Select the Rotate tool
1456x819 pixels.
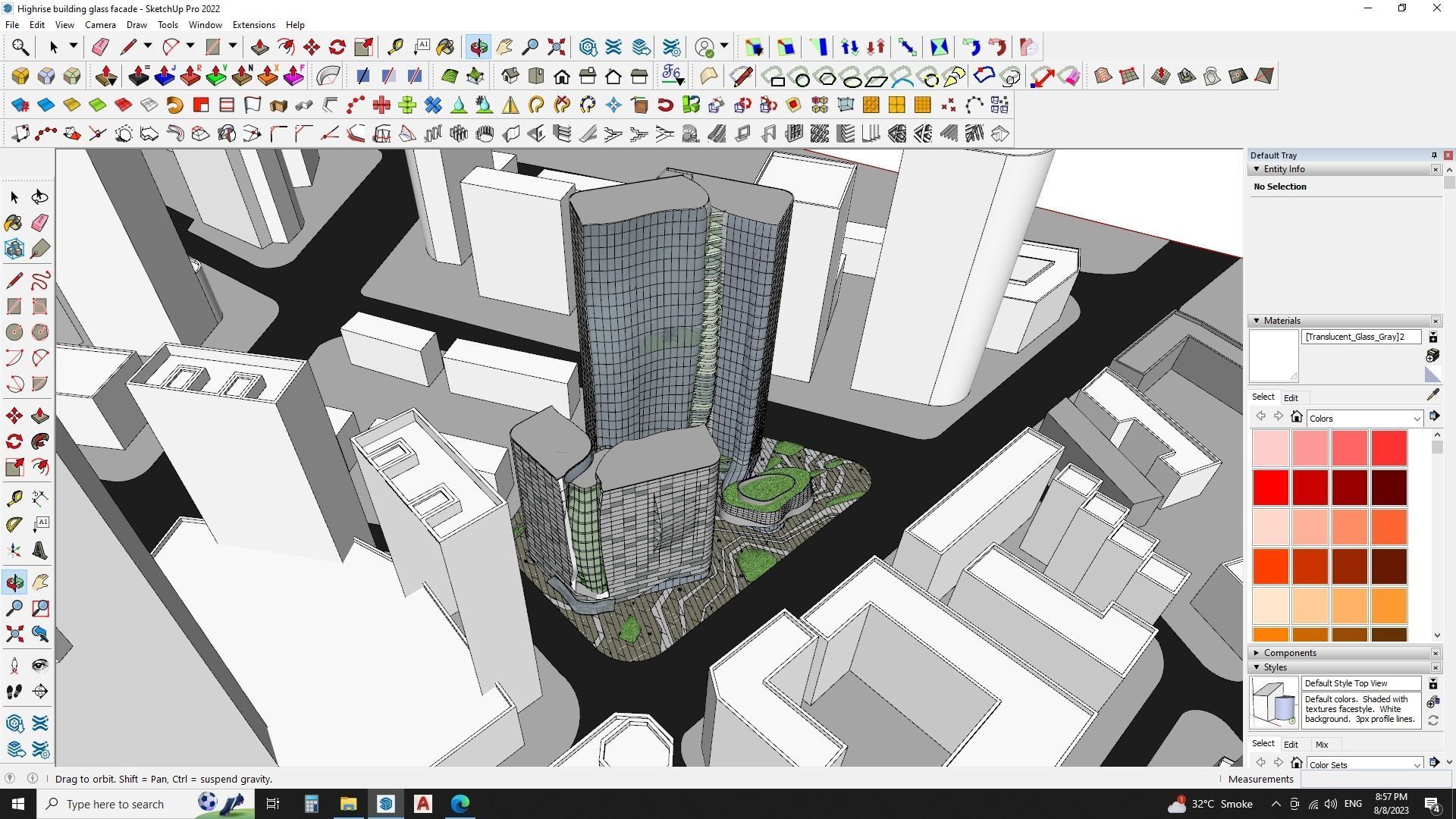[336, 47]
